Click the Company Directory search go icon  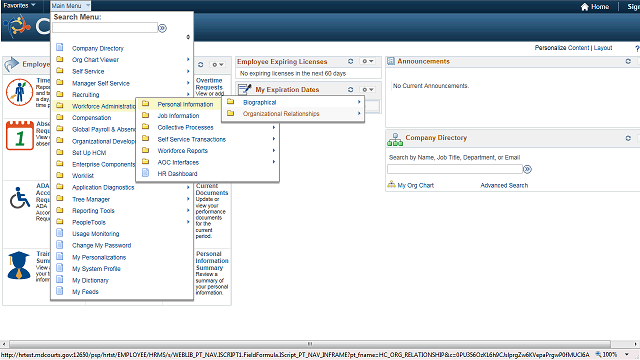[527, 169]
